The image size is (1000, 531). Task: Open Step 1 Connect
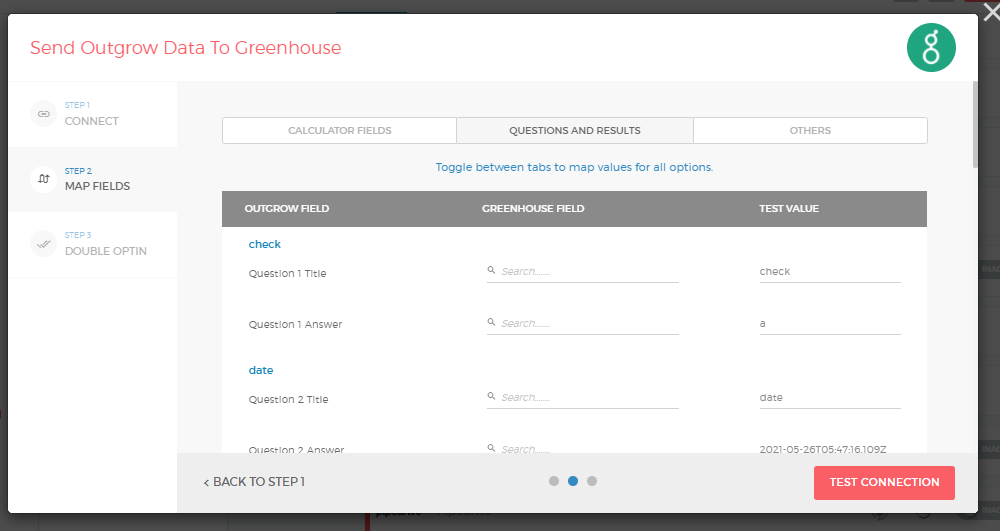tap(93, 114)
